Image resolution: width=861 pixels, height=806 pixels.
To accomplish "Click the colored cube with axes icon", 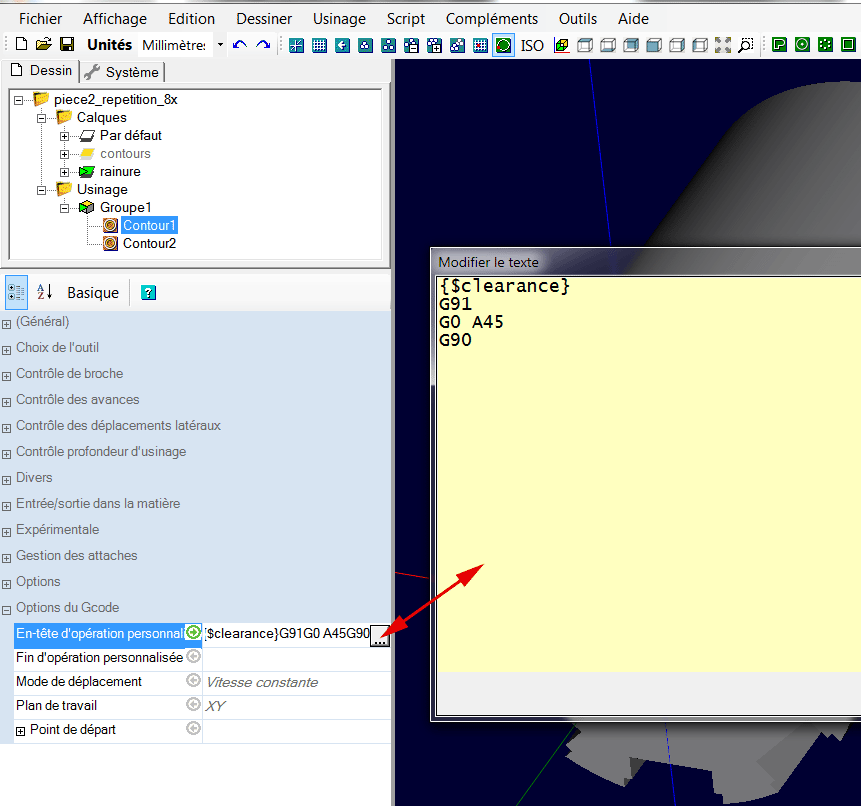I will [x=562, y=45].
